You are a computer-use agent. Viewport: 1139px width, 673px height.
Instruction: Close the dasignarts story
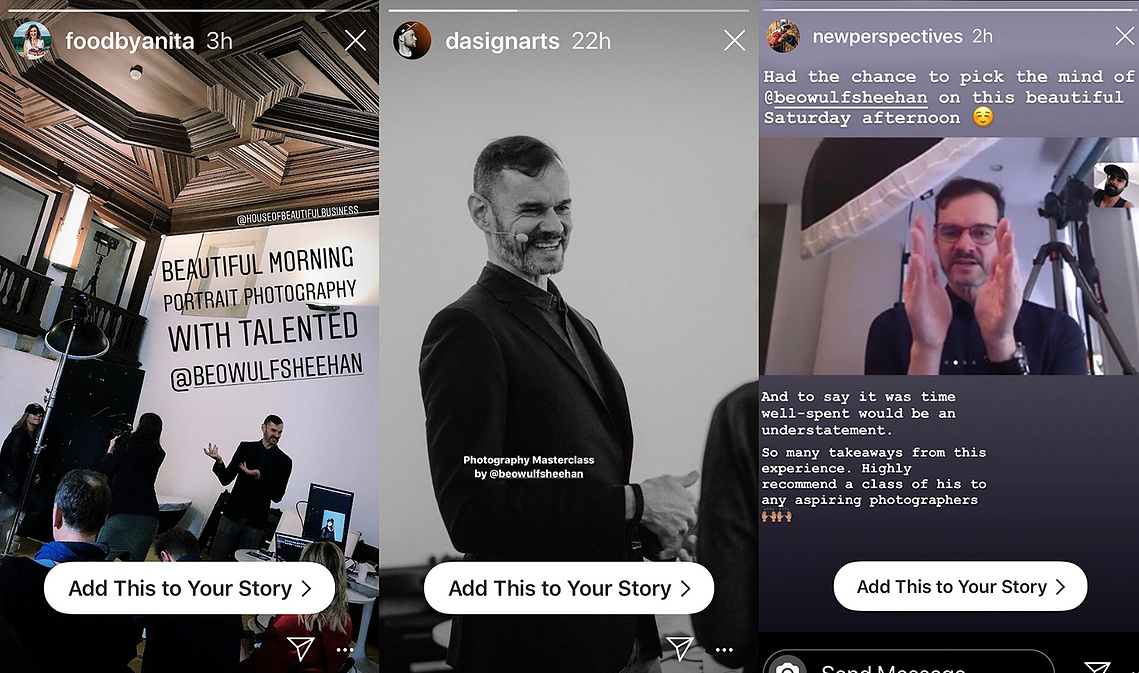coord(734,40)
